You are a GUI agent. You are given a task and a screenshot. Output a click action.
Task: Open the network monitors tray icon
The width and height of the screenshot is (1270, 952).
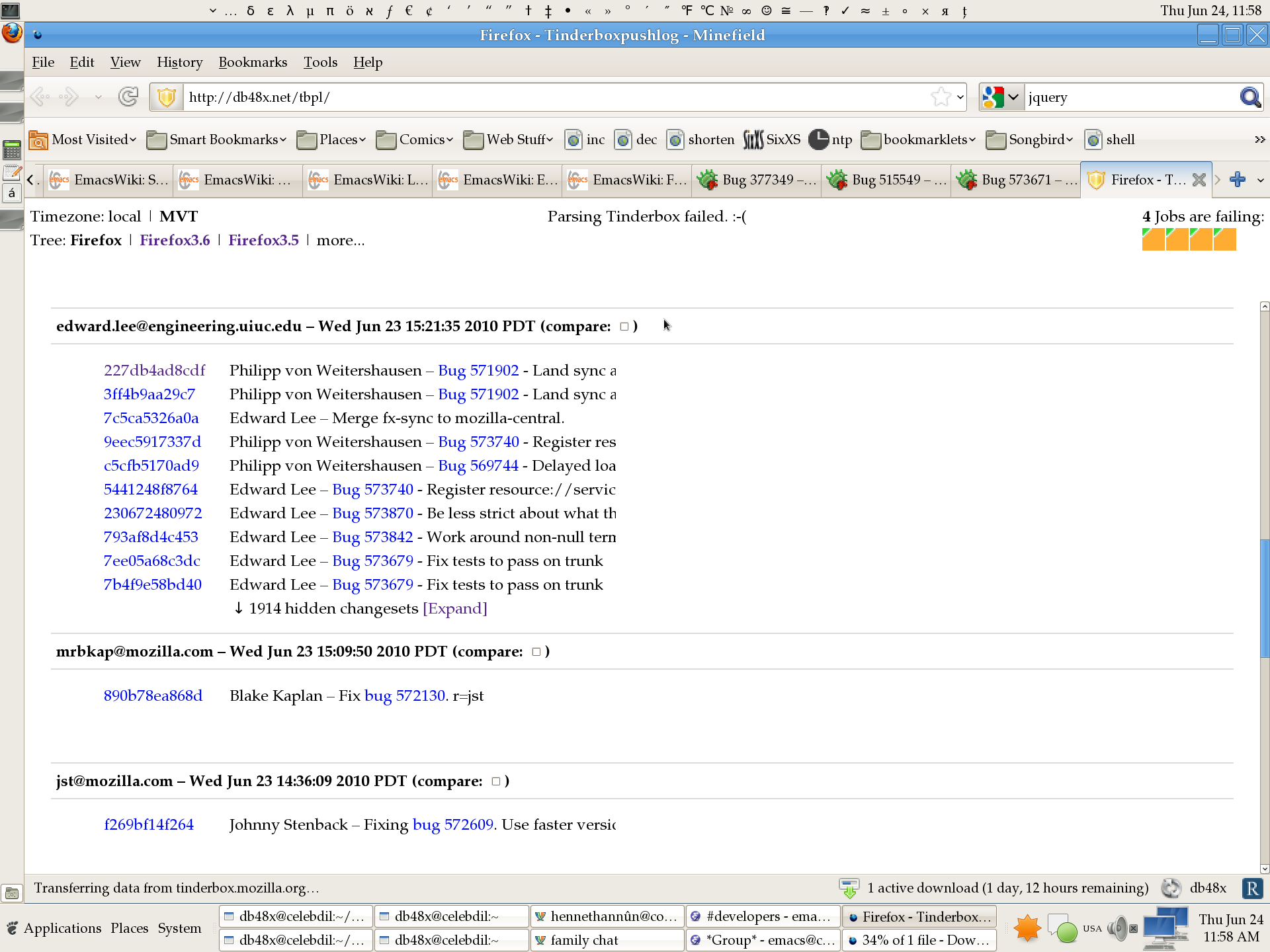(1166, 928)
